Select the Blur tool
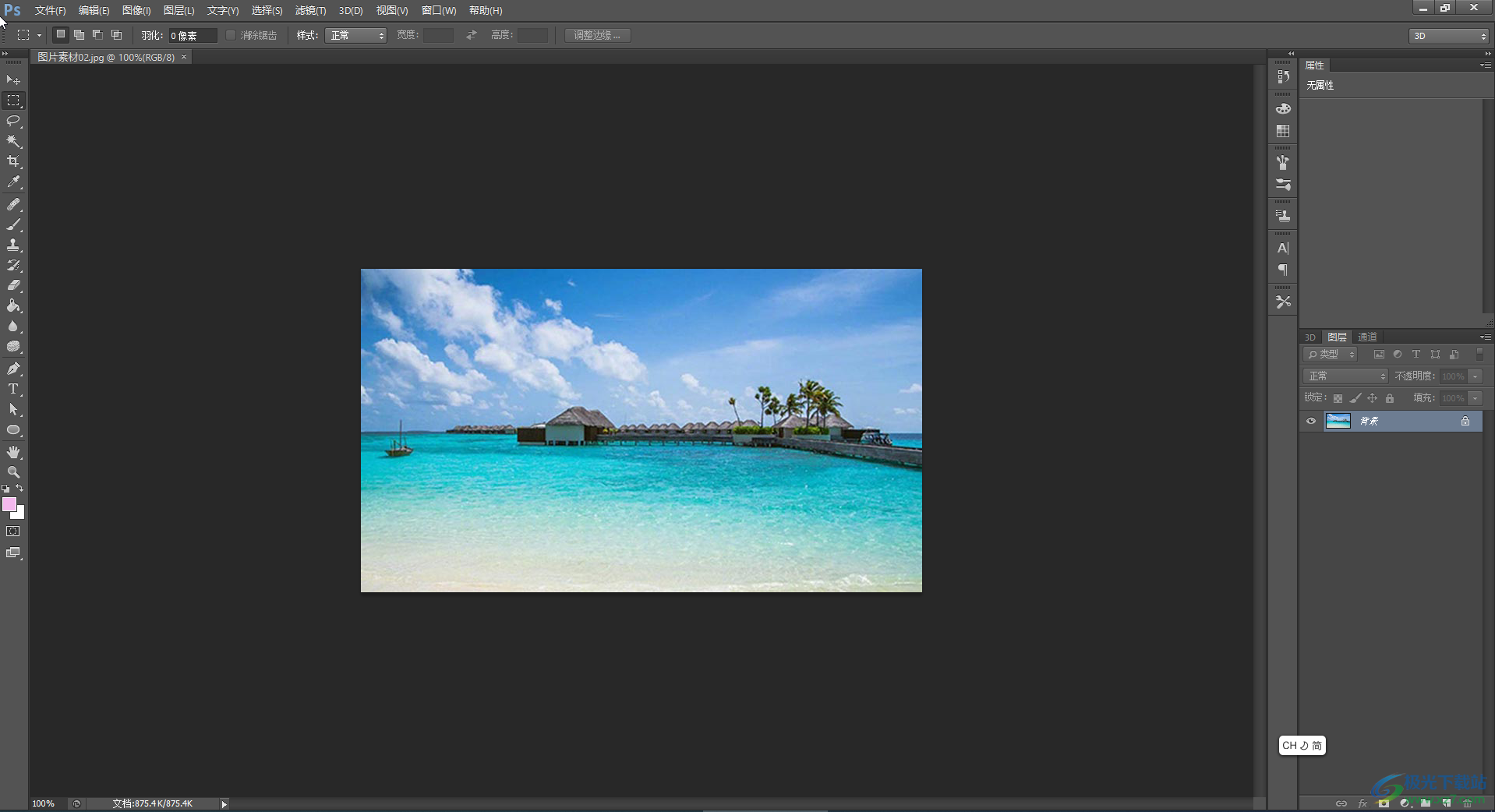 [13, 326]
